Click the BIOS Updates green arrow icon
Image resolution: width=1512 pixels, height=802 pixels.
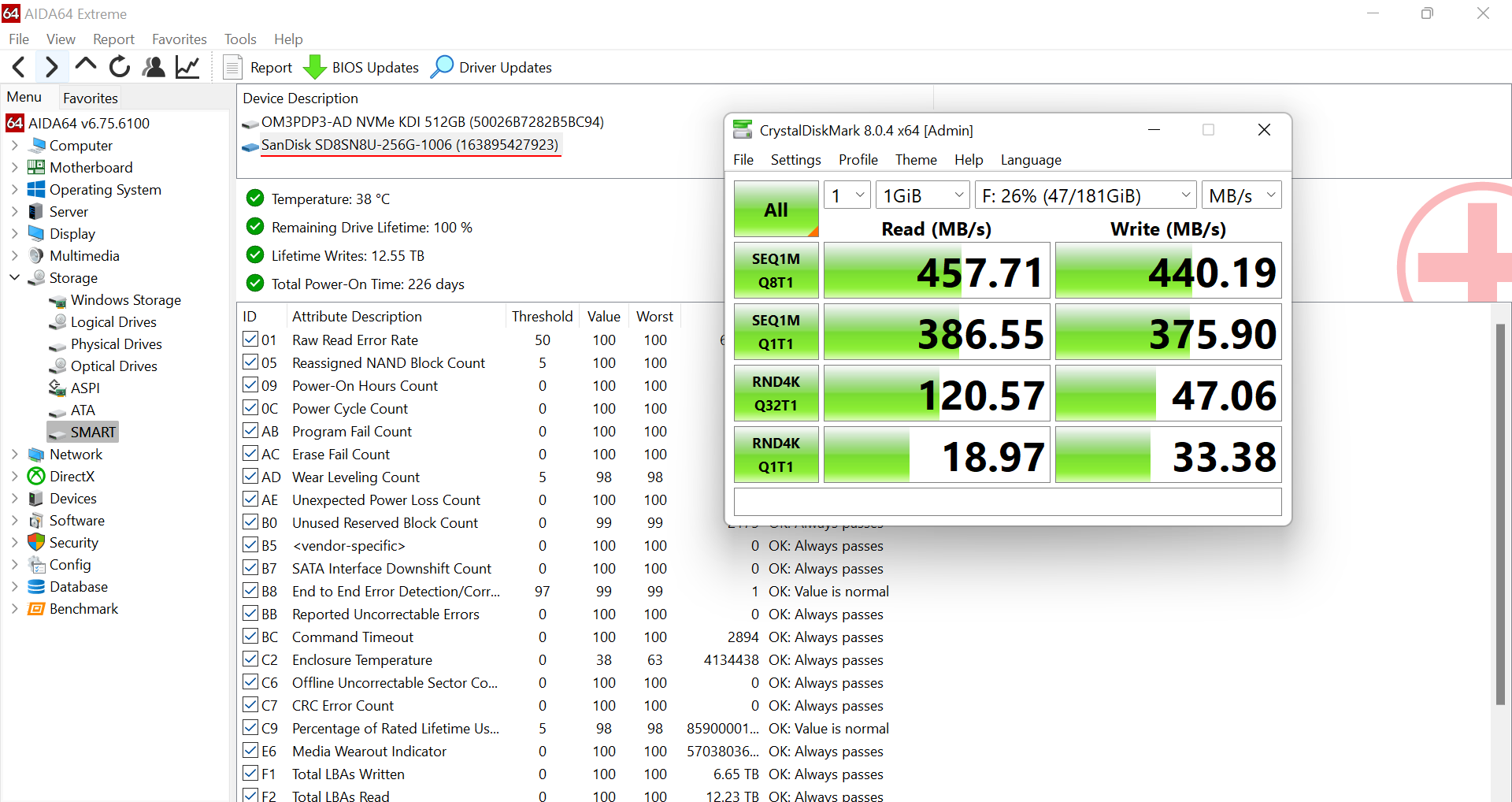coord(315,68)
